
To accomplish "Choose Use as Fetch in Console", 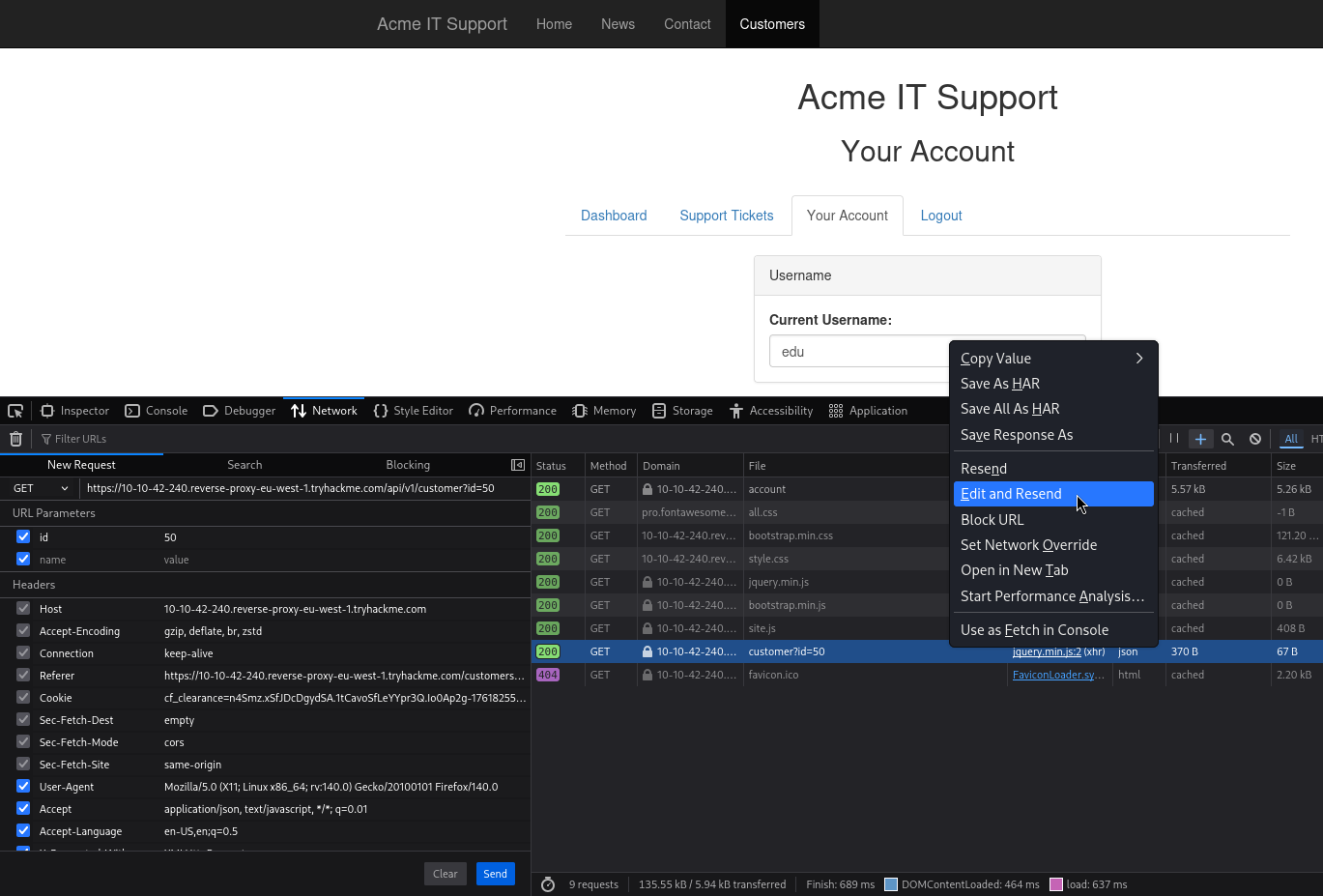I will coord(1053,630).
